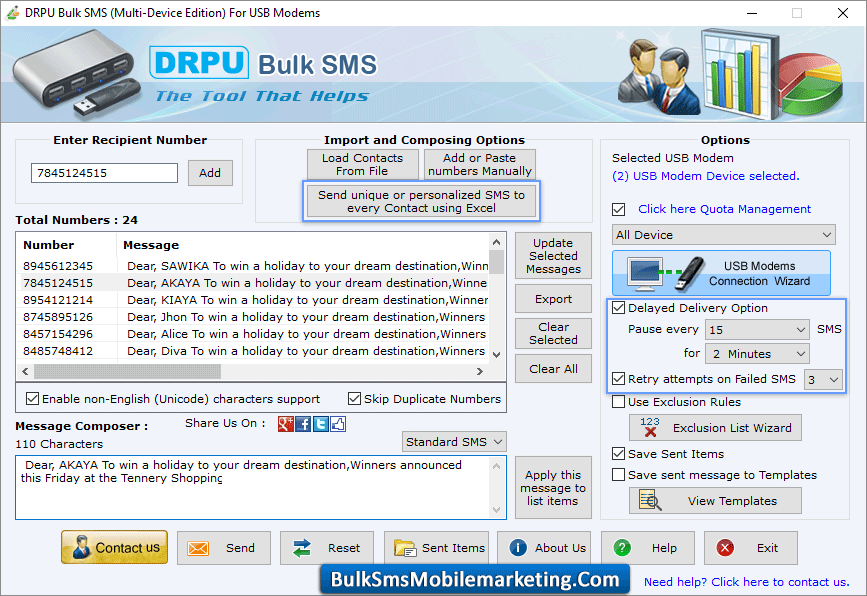
Task: Click the USB modem computer connection icon
Action: click(666, 273)
